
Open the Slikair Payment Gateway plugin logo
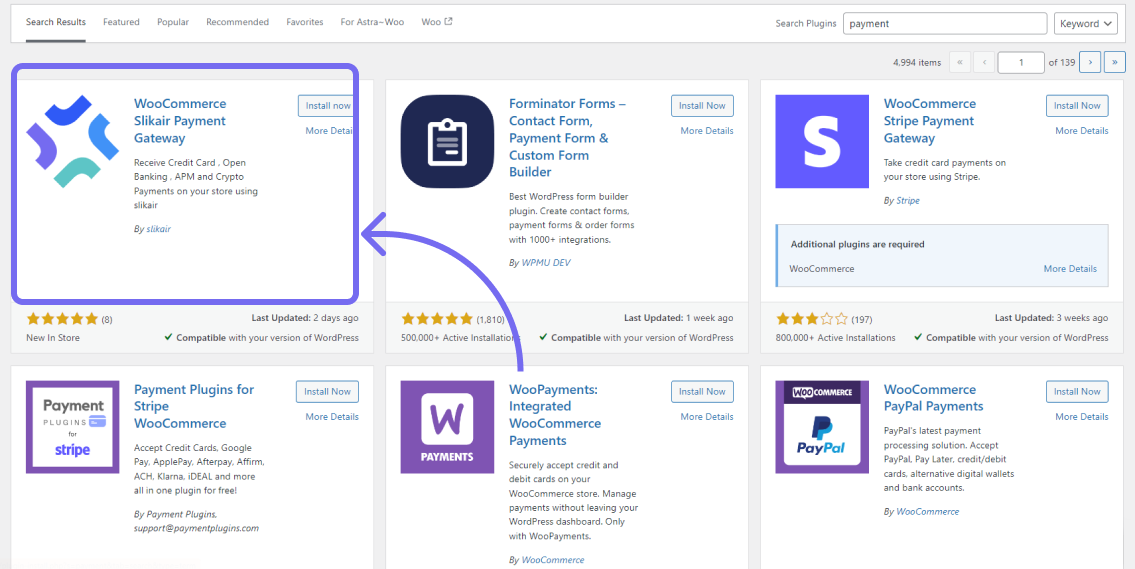(72, 141)
